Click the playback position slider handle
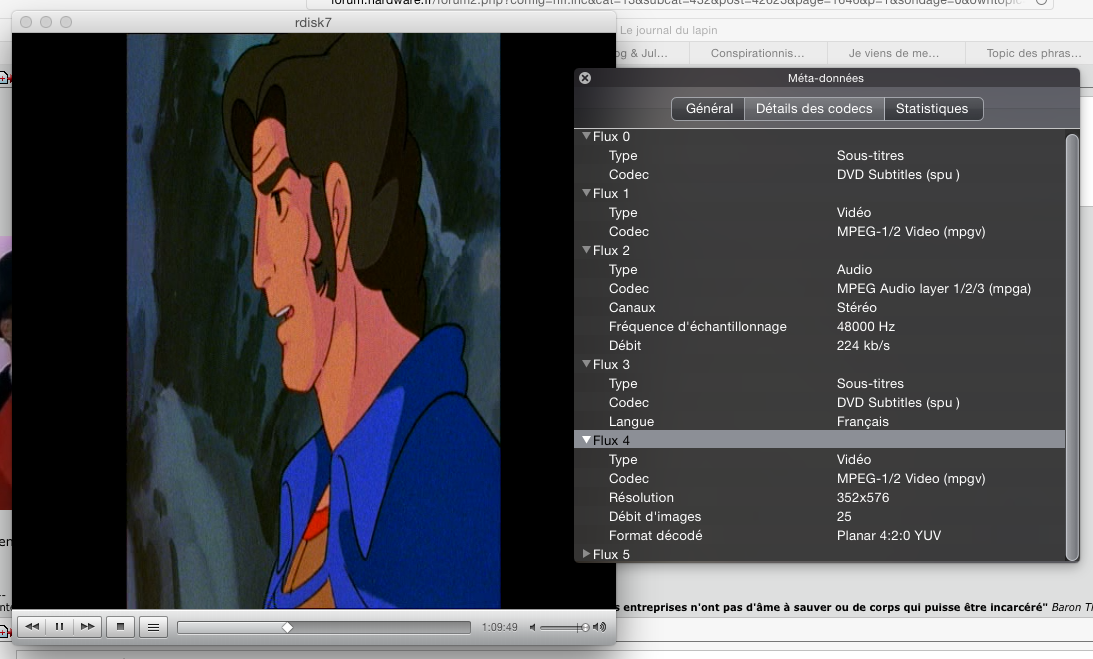This screenshot has width=1093, height=659. (287, 628)
